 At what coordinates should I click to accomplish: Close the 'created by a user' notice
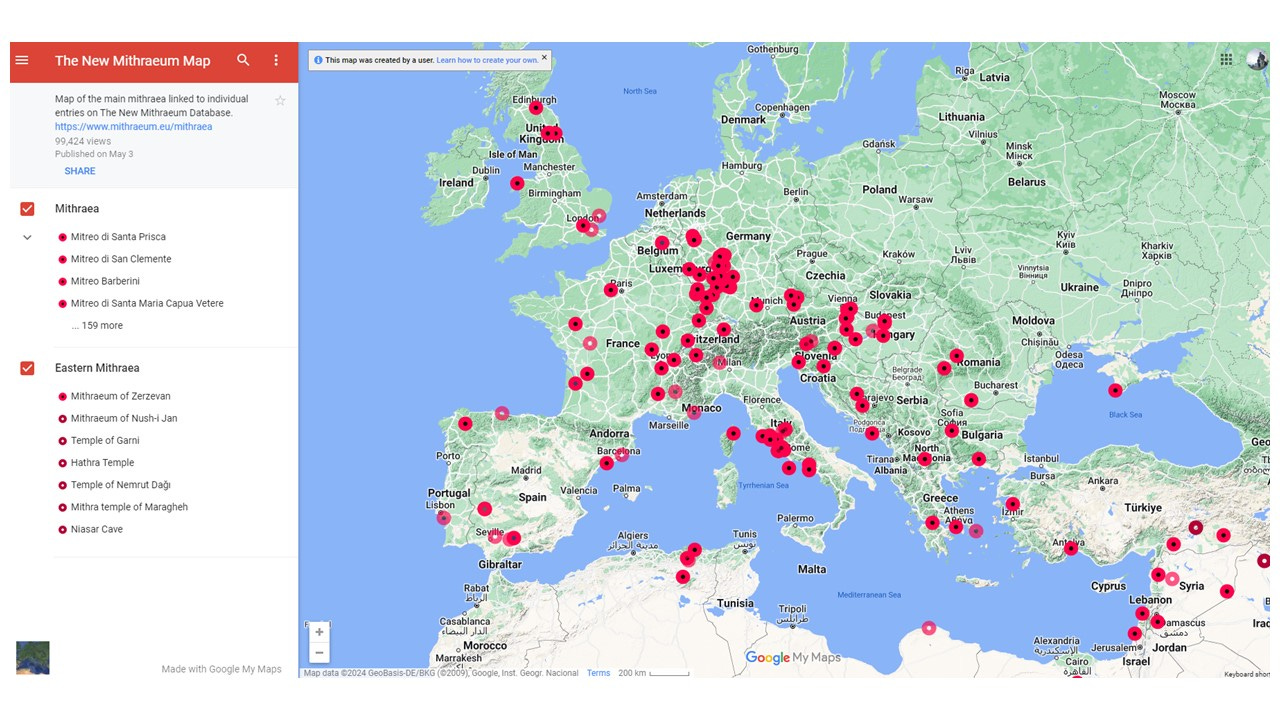pos(544,58)
